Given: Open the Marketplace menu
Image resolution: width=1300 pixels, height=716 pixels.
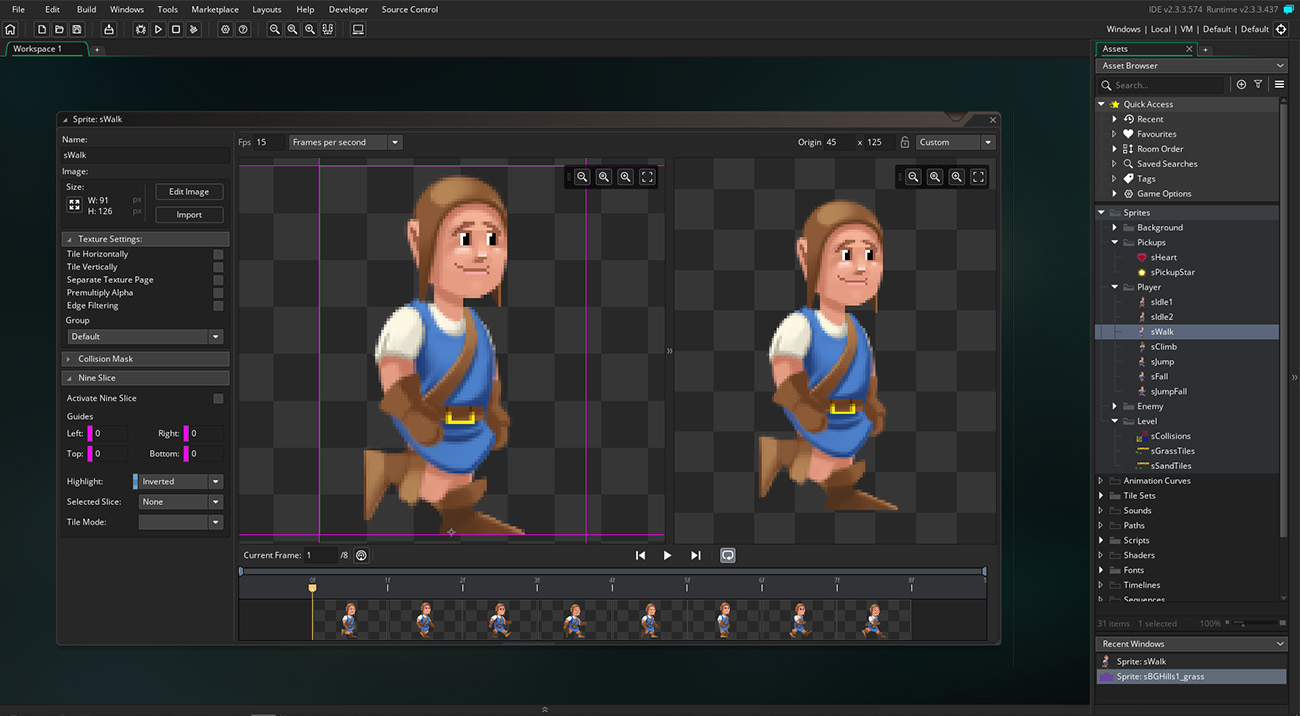Looking at the screenshot, I should pyautogui.click(x=215, y=9).
